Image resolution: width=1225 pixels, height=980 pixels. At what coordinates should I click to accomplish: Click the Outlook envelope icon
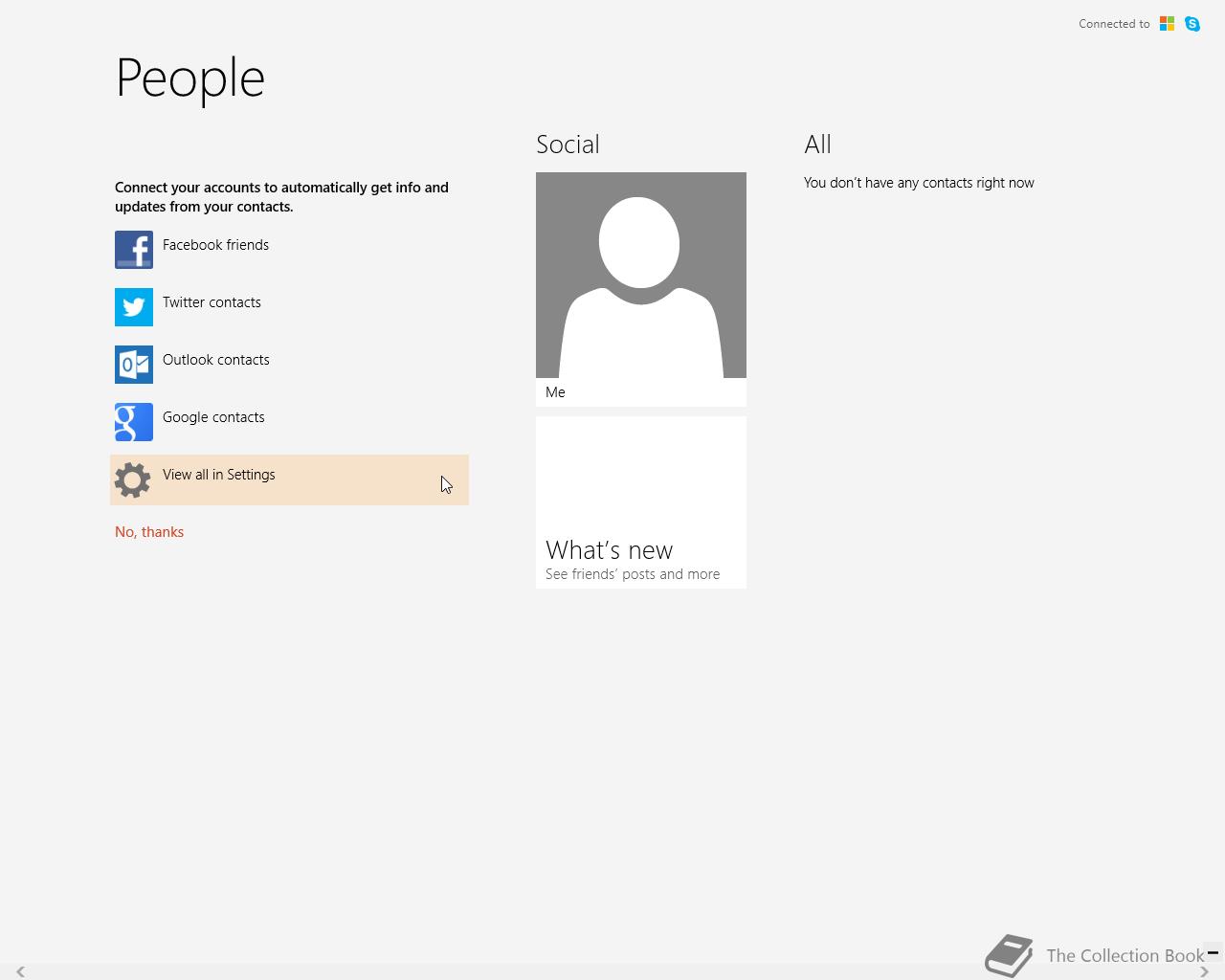point(134,365)
